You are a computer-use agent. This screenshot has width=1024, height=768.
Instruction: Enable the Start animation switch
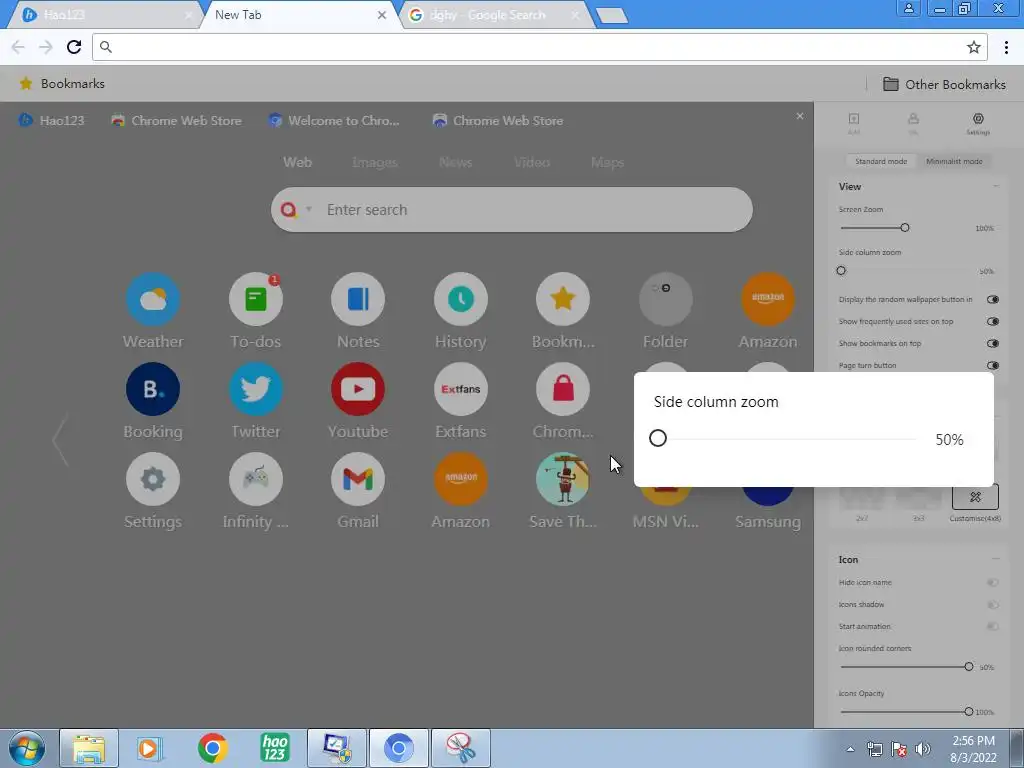coord(993,626)
